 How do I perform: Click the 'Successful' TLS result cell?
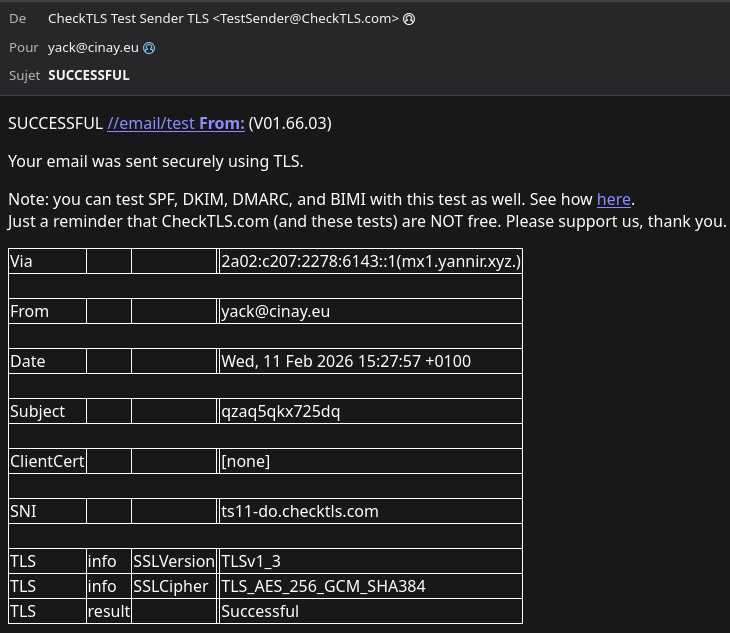[x=260, y=611]
